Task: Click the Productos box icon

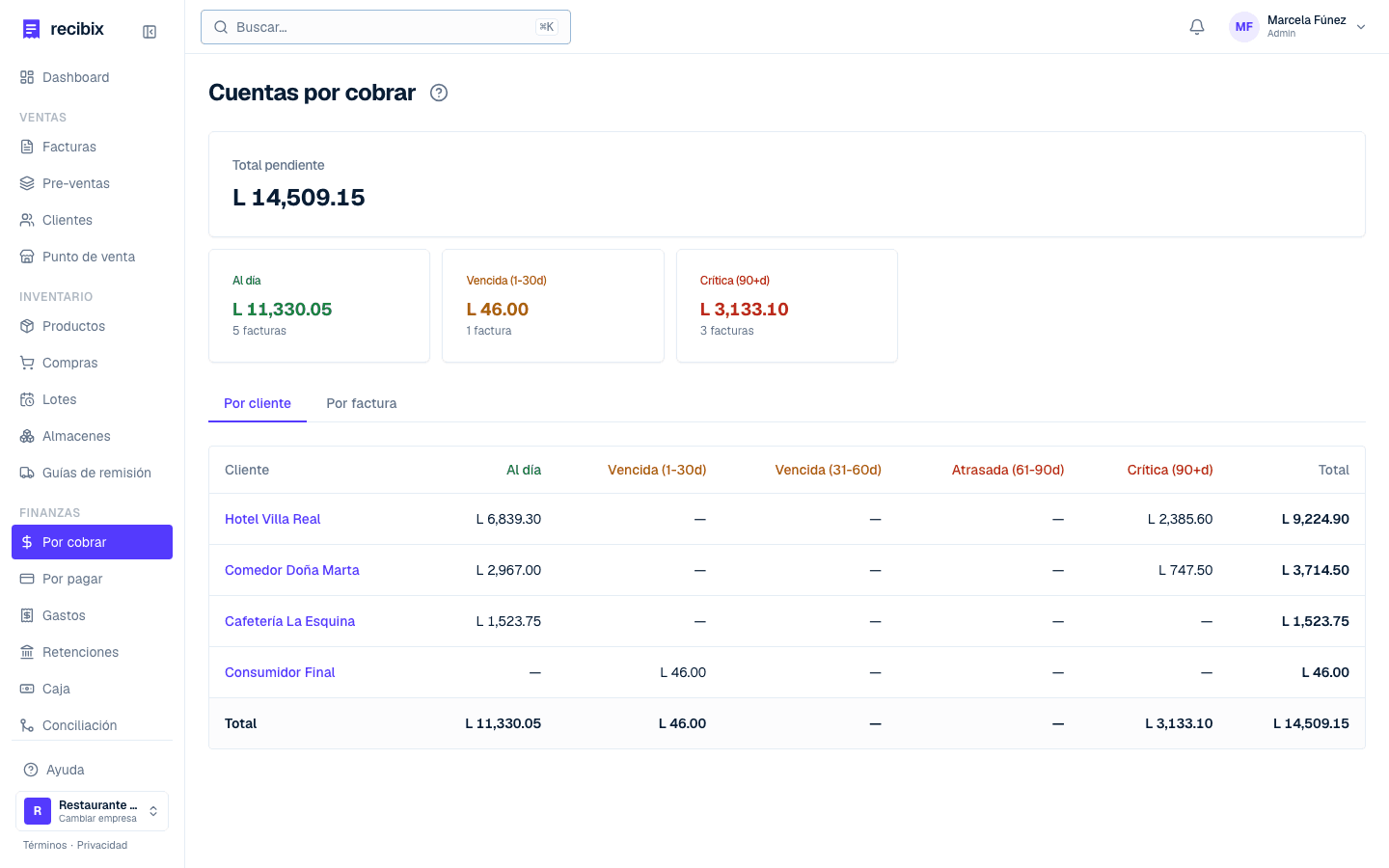Action: tap(27, 326)
